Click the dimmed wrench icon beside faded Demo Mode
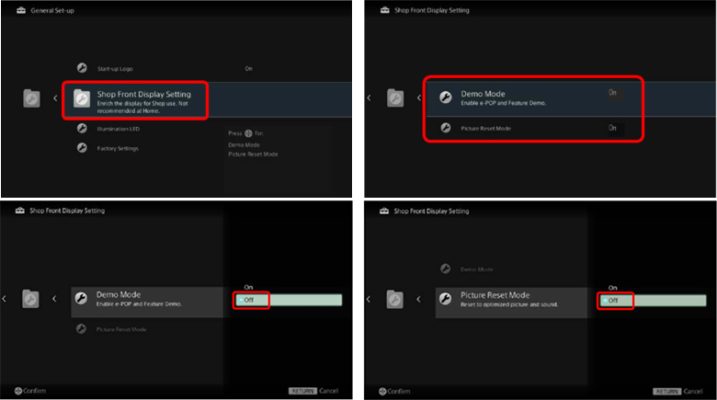The height and width of the screenshot is (400, 717). click(x=445, y=269)
